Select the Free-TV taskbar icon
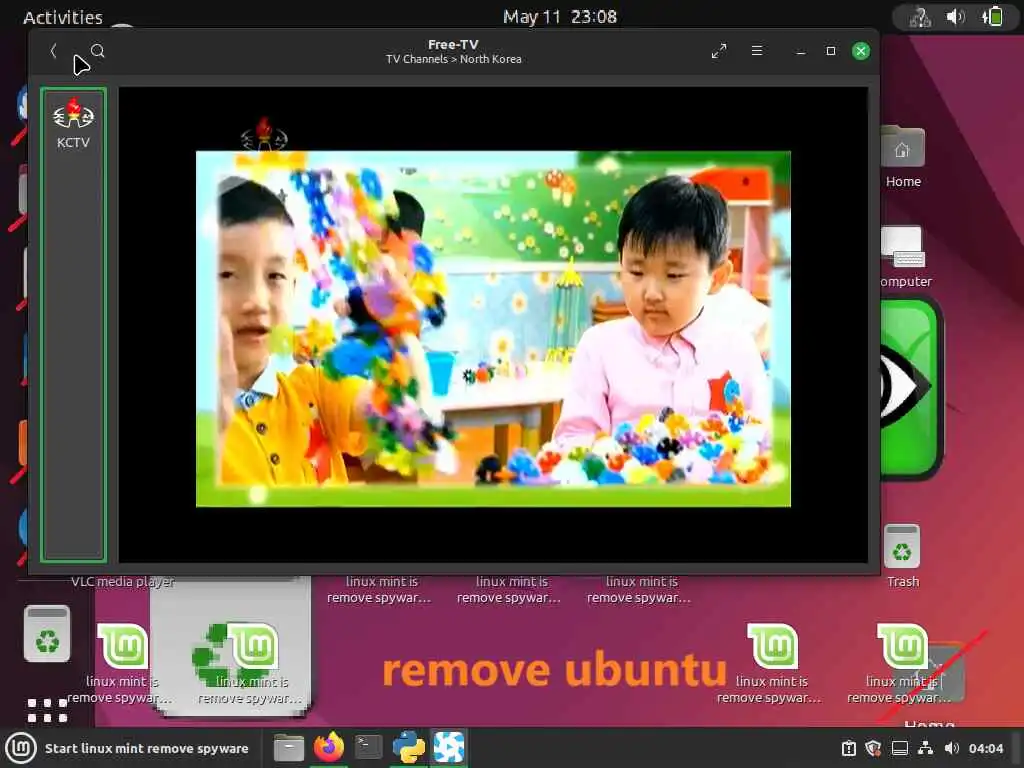Viewport: 1024px width, 768px height. (x=449, y=748)
